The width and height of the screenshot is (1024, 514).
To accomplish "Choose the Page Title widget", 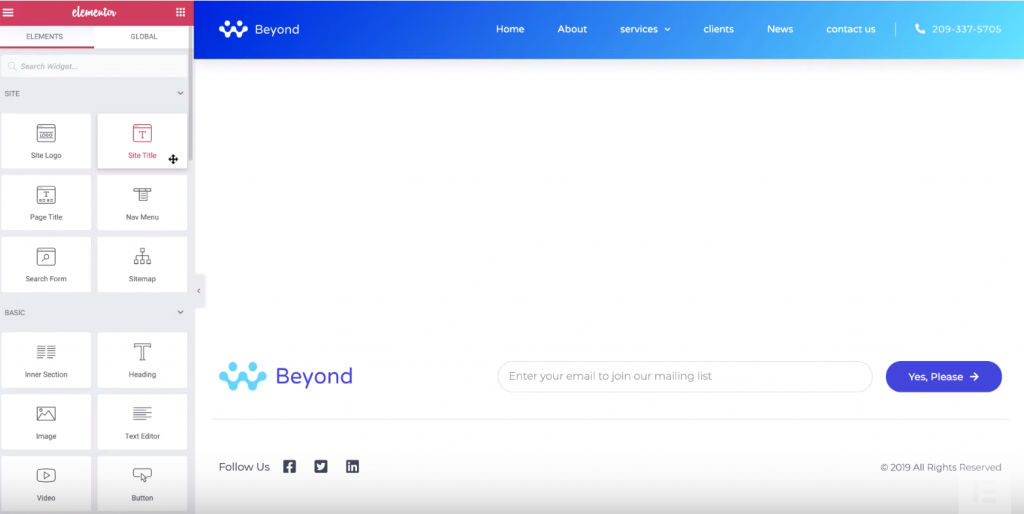I will (46, 203).
